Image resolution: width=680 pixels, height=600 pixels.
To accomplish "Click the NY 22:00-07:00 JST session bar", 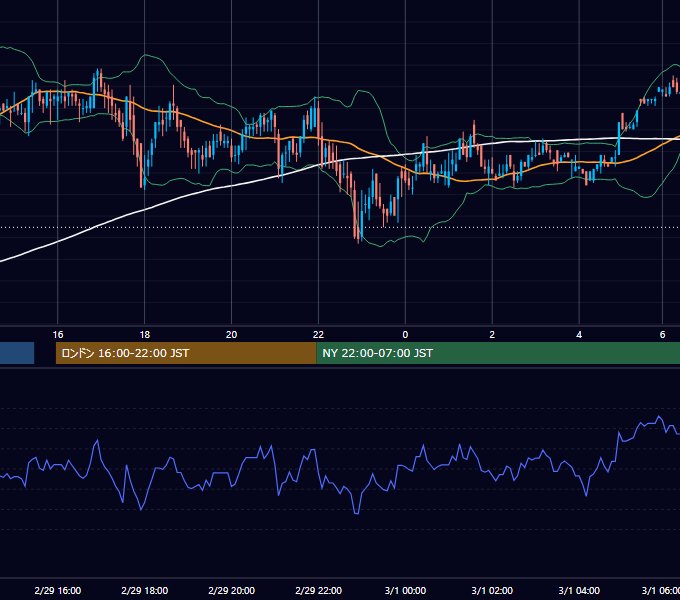I will click(498, 353).
